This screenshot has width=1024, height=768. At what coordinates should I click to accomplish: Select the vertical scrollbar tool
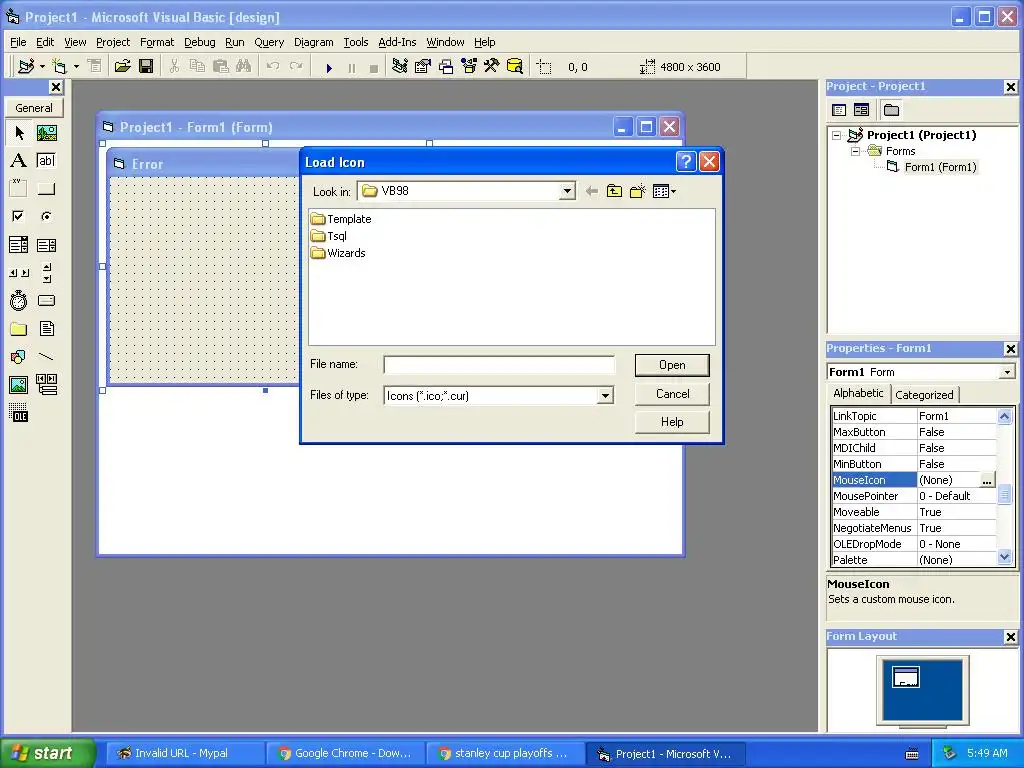(x=46, y=272)
